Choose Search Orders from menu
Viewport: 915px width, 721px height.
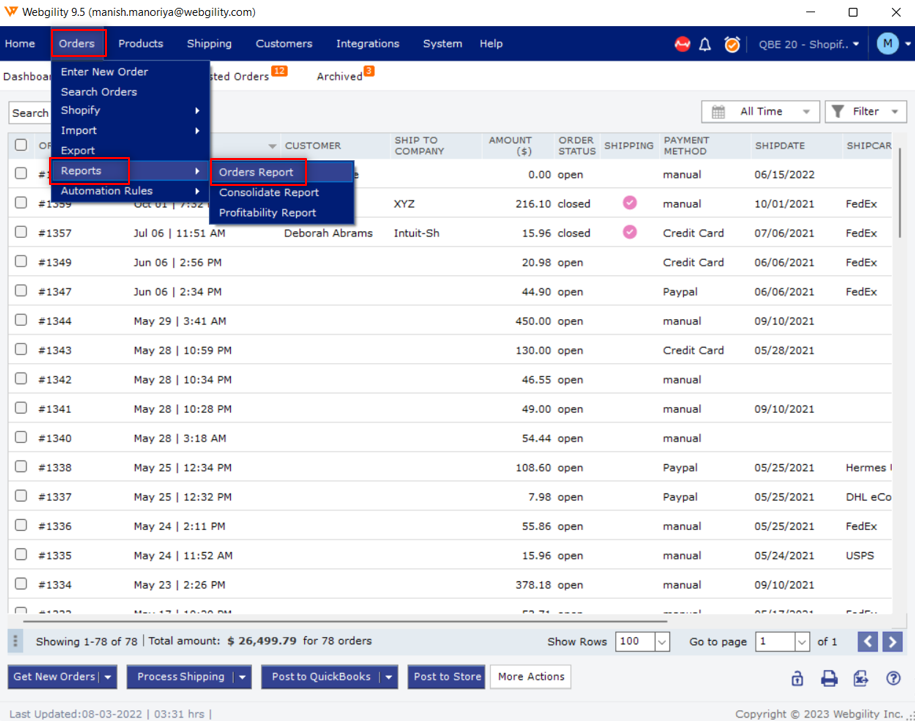point(99,92)
